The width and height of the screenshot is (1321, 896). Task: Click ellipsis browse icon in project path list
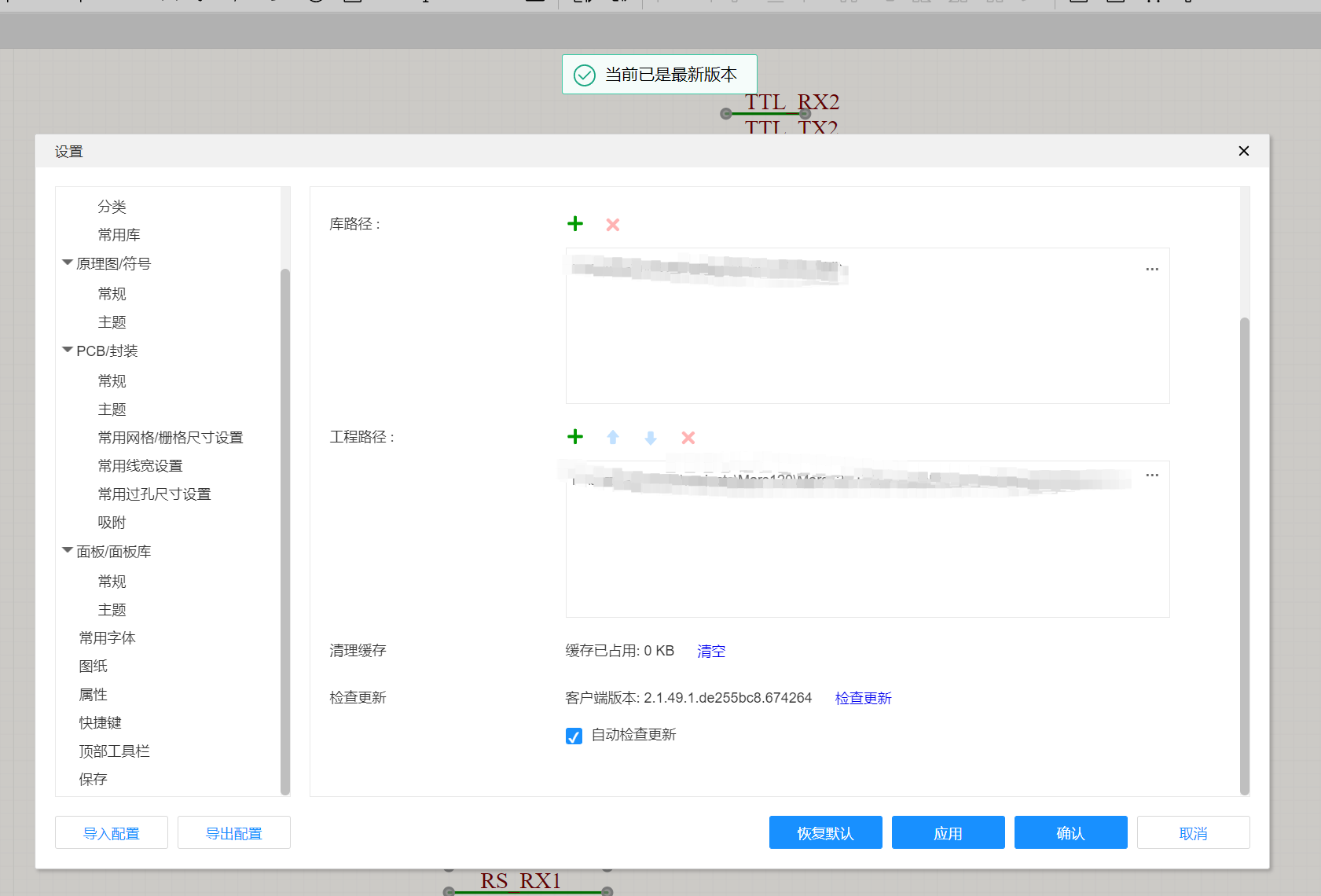click(1152, 476)
